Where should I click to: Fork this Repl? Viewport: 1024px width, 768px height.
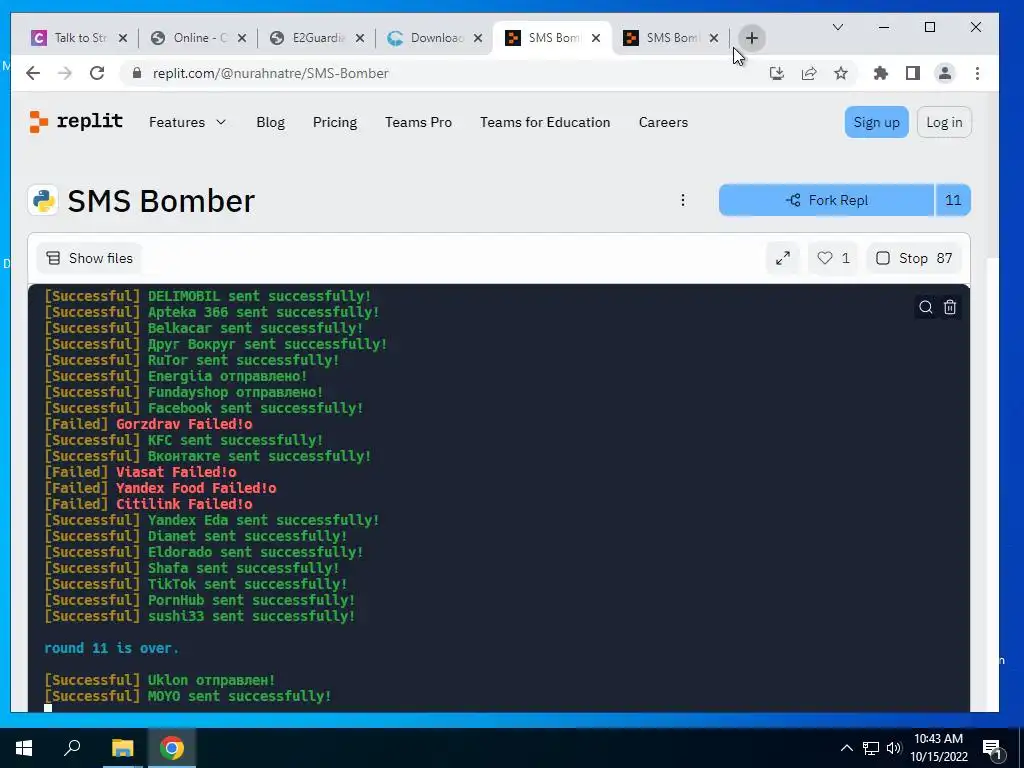point(827,200)
